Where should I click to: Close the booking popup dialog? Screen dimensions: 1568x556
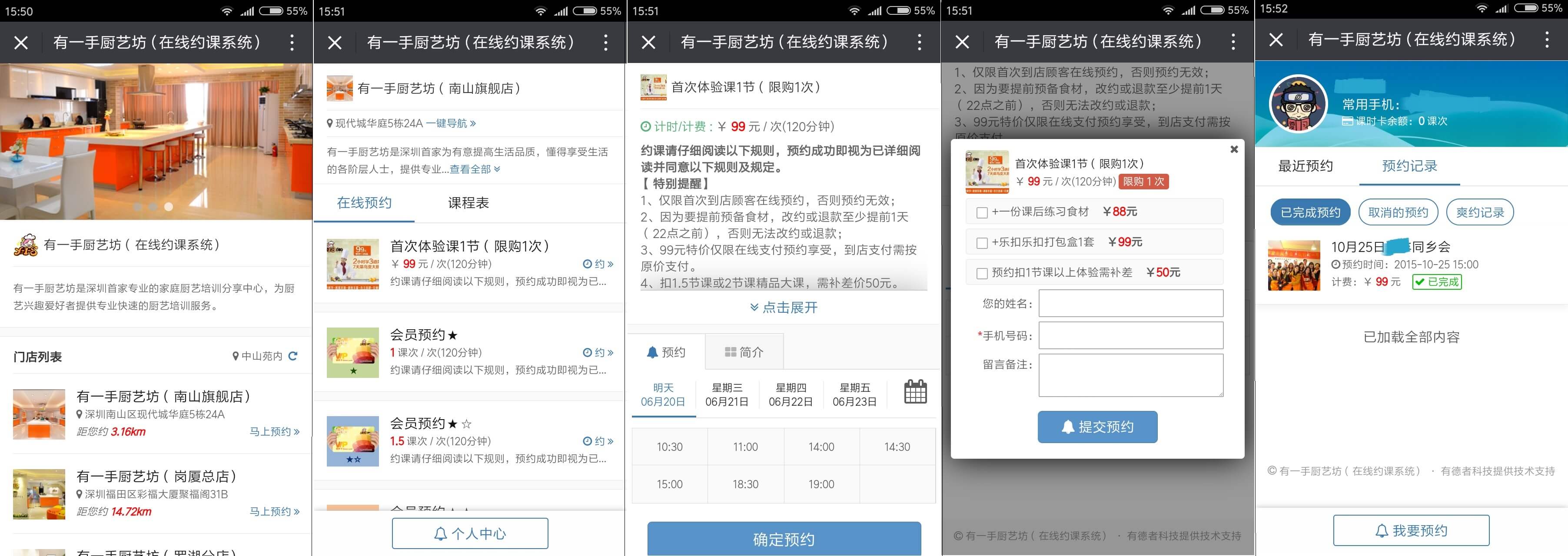[x=1234, y=149]
